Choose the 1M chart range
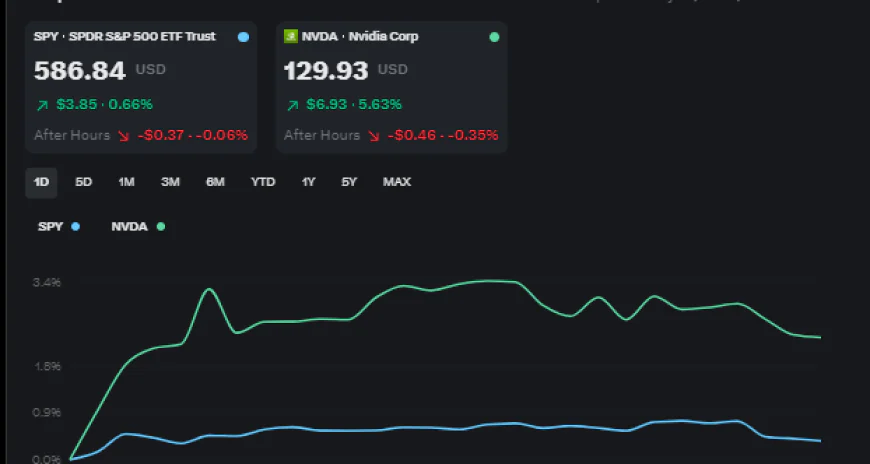 coord(126,182)
